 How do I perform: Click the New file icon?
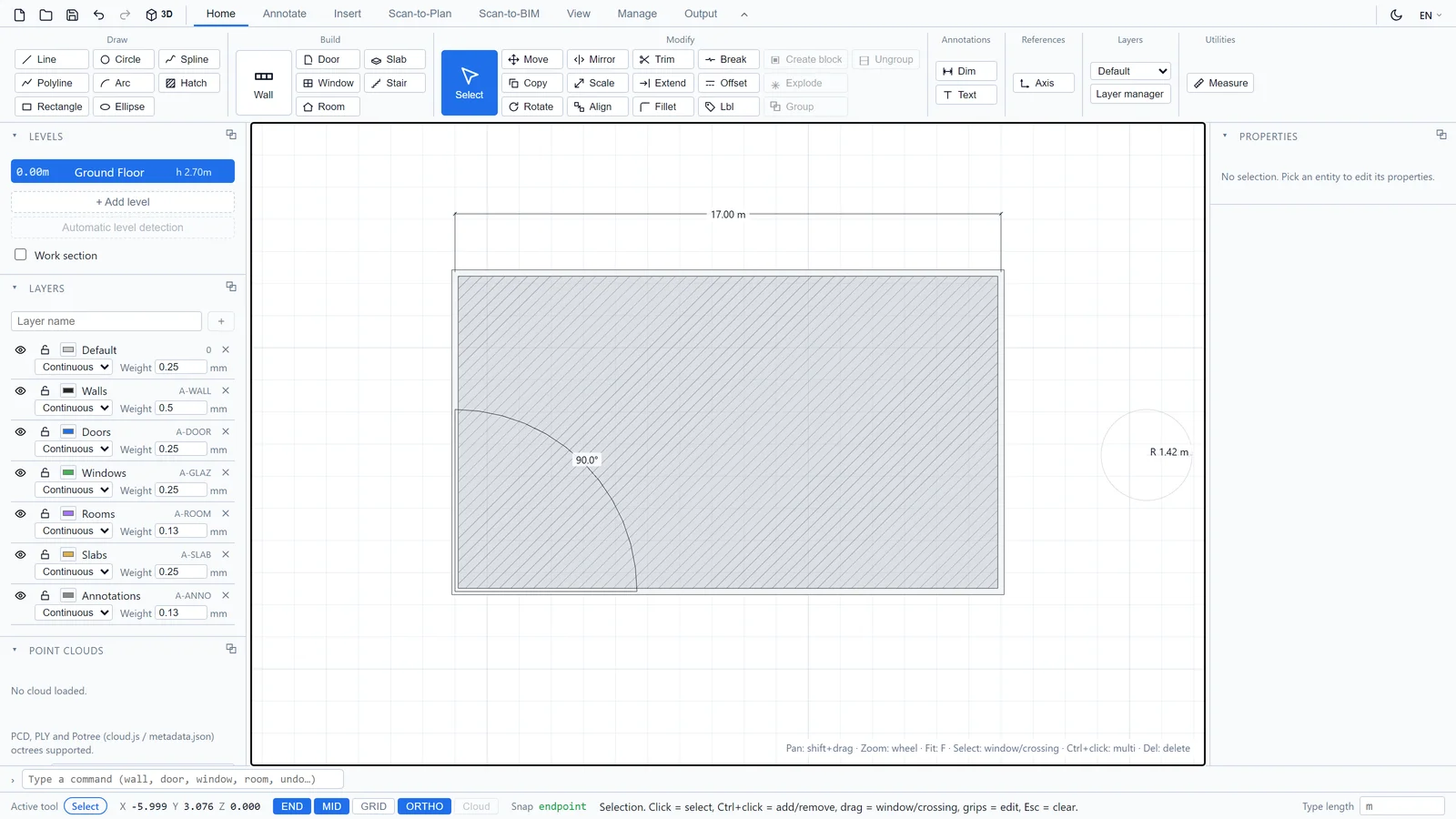click(20, 15)
